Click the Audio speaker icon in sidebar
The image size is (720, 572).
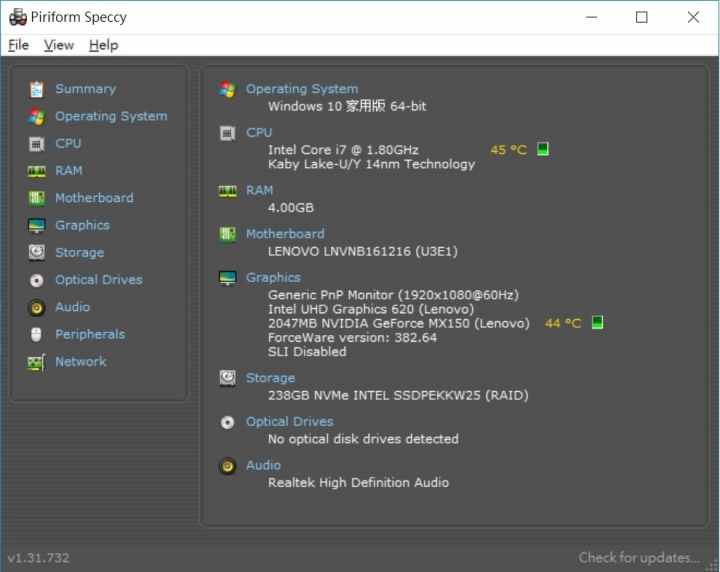(x=37, y=308)
